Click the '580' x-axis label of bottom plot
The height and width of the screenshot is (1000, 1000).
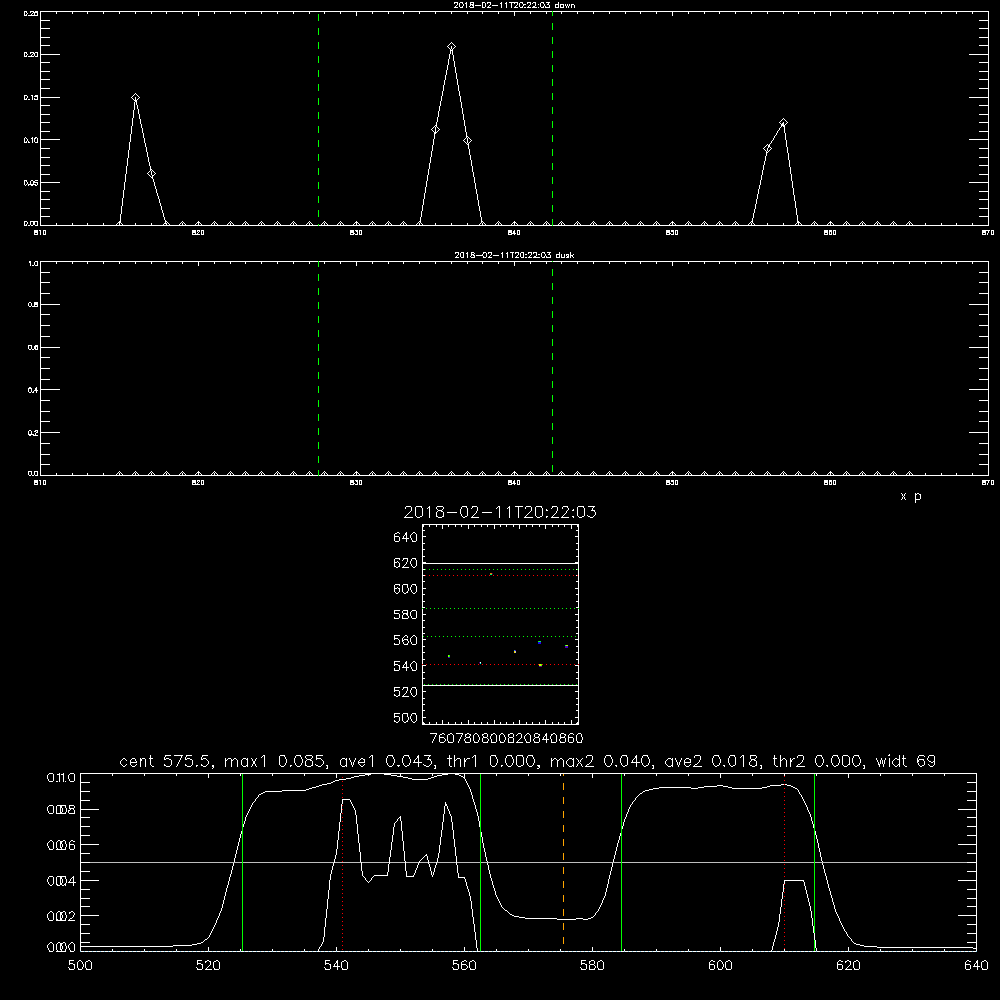[x=592, y=966]
